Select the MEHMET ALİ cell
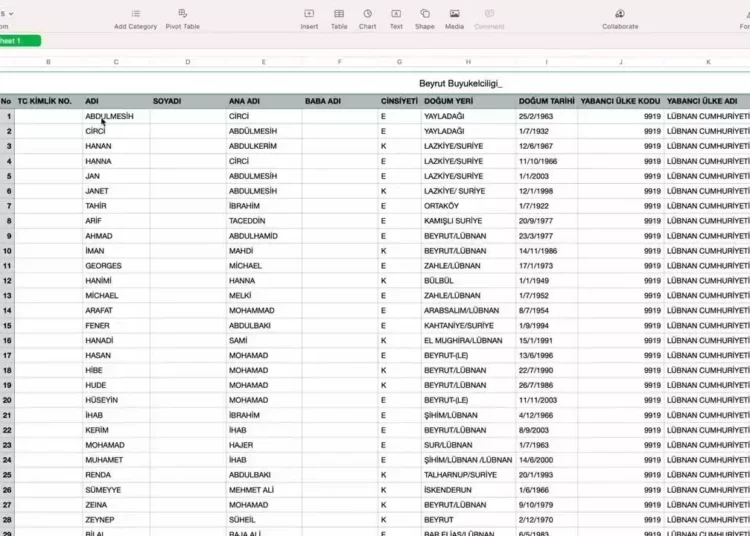Viewport: 750px width, 536px height. (x=264, y=490)
